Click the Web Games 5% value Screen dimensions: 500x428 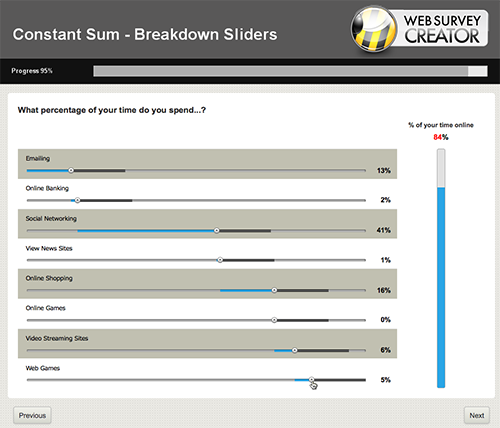[386, 380]
